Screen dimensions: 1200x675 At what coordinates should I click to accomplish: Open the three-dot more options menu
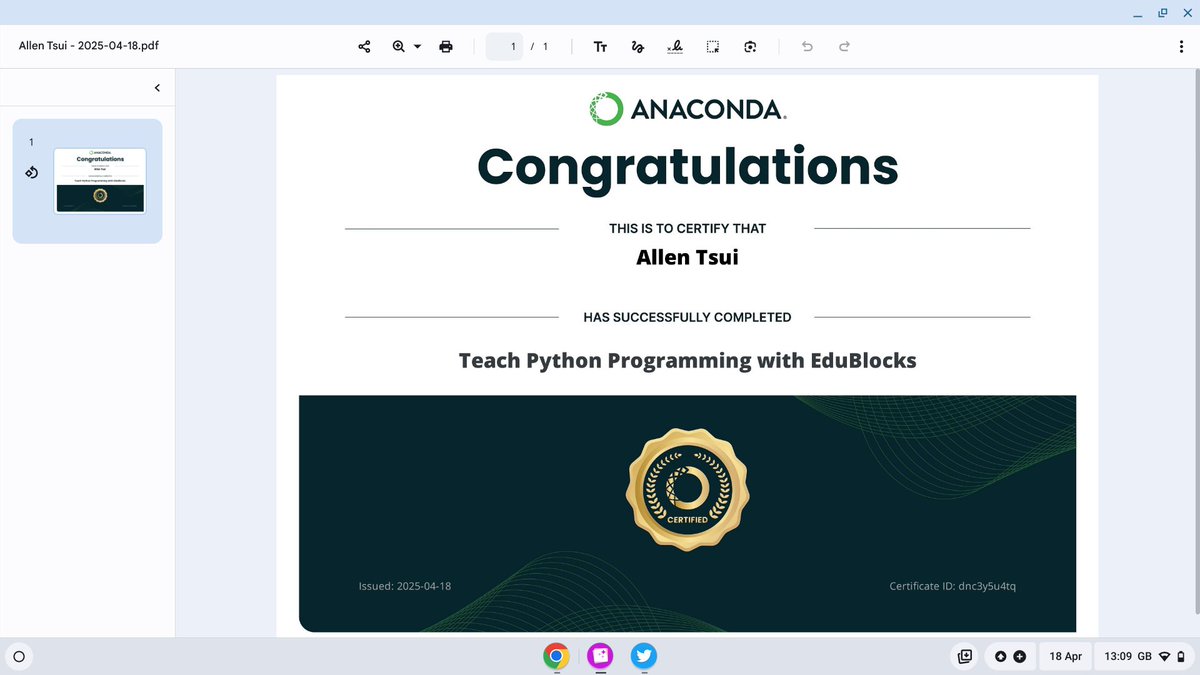click(x=1181, y=47)
